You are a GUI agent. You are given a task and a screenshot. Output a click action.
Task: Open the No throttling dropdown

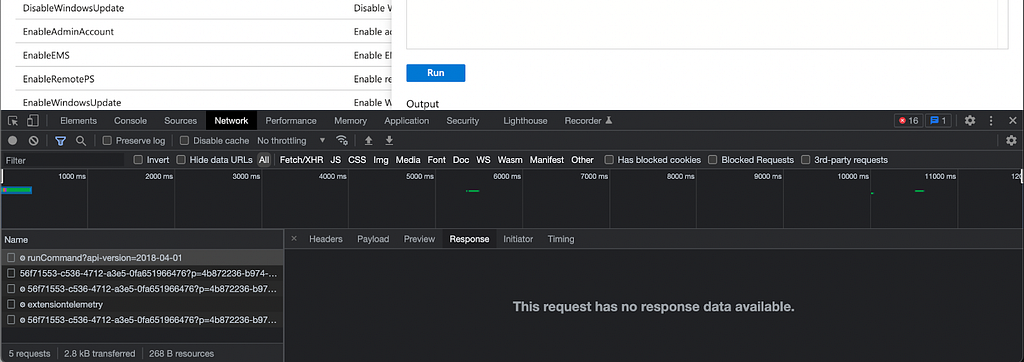pos(291,140)
